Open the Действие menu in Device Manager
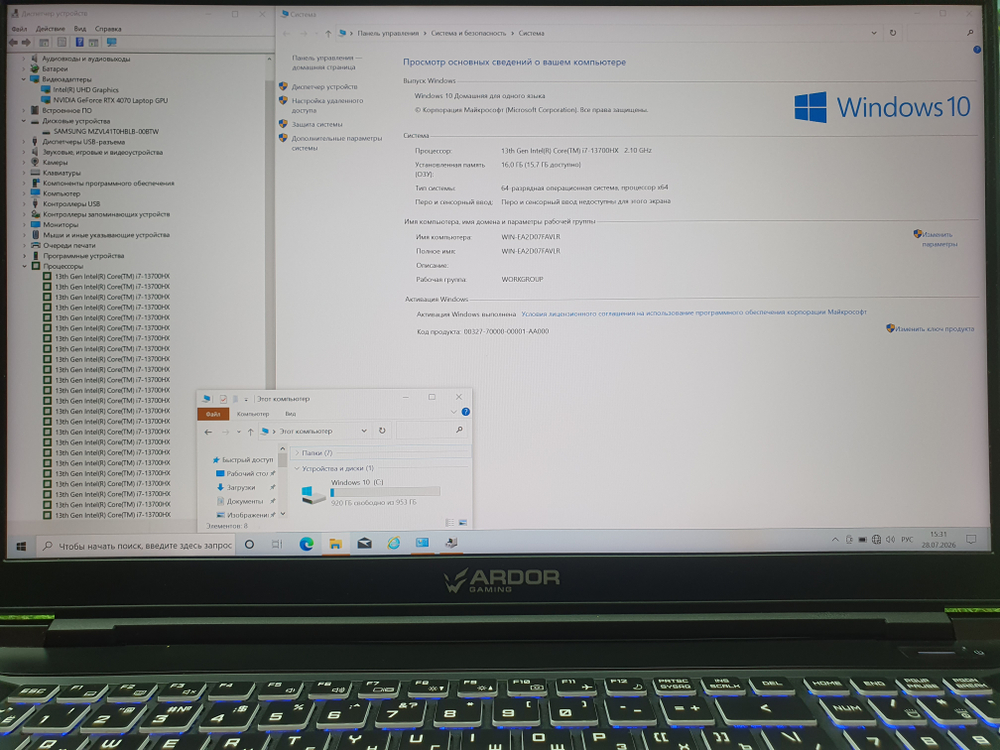The width and height of the screenshot is (1000, 750). tap(50, 29)
